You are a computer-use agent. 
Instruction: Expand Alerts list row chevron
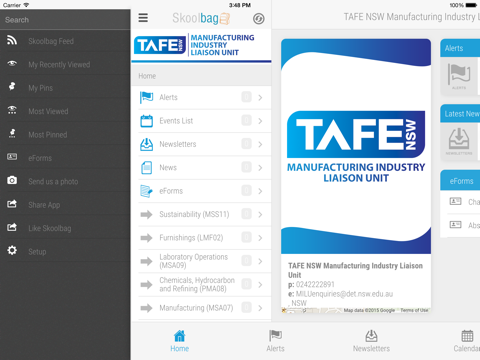click(260, 98)
